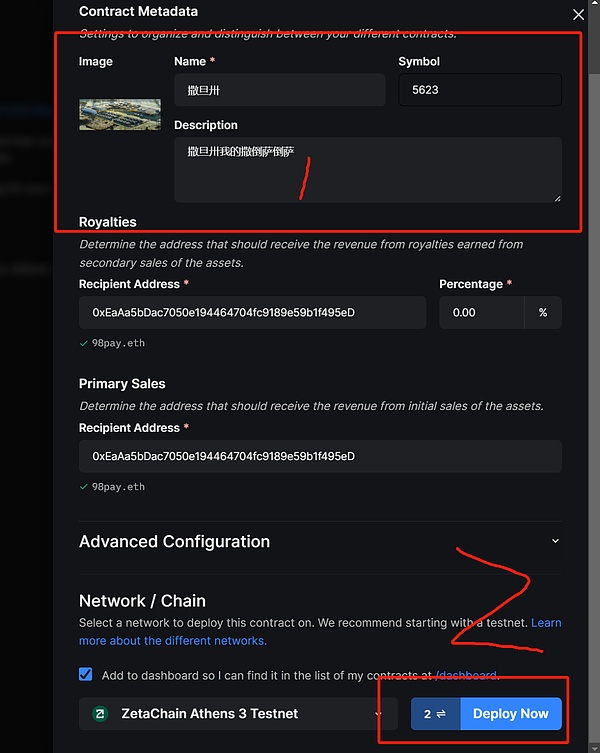Click the checkmark beside royalties 98pay.eth
This screenshot has height=753, width=600.
tap(84, 343)
